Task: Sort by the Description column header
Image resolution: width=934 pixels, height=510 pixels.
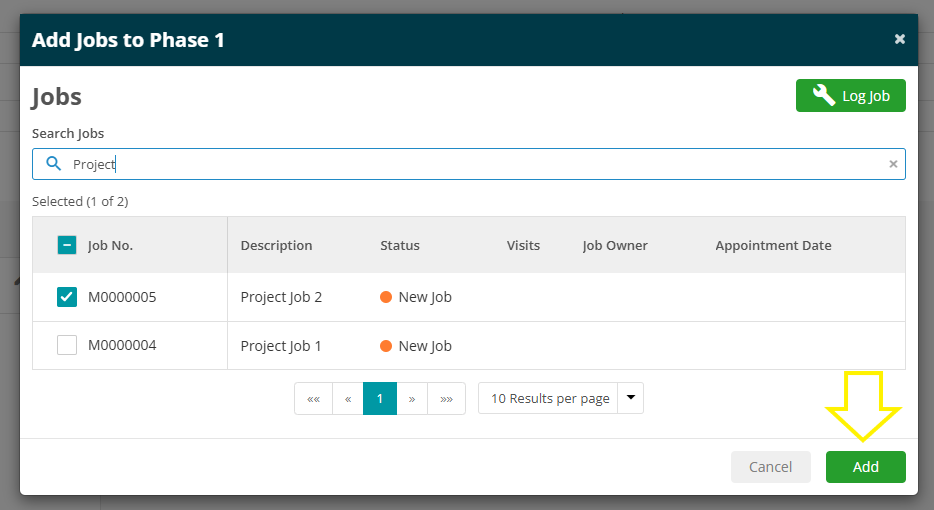Action: (276, 245)
